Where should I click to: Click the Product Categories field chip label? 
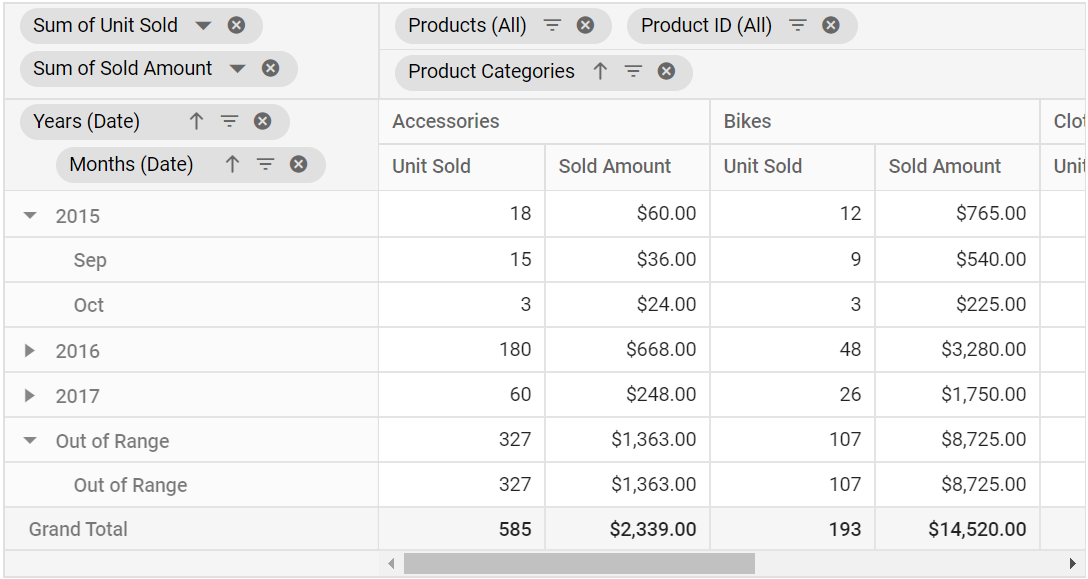pyautogui.click(x=491, y=72)
